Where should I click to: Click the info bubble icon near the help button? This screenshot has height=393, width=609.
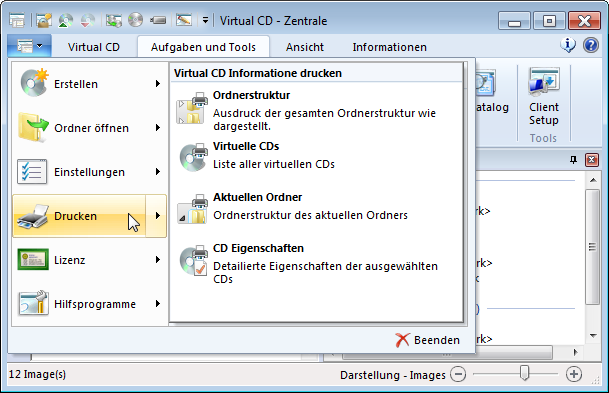(568, 45)
